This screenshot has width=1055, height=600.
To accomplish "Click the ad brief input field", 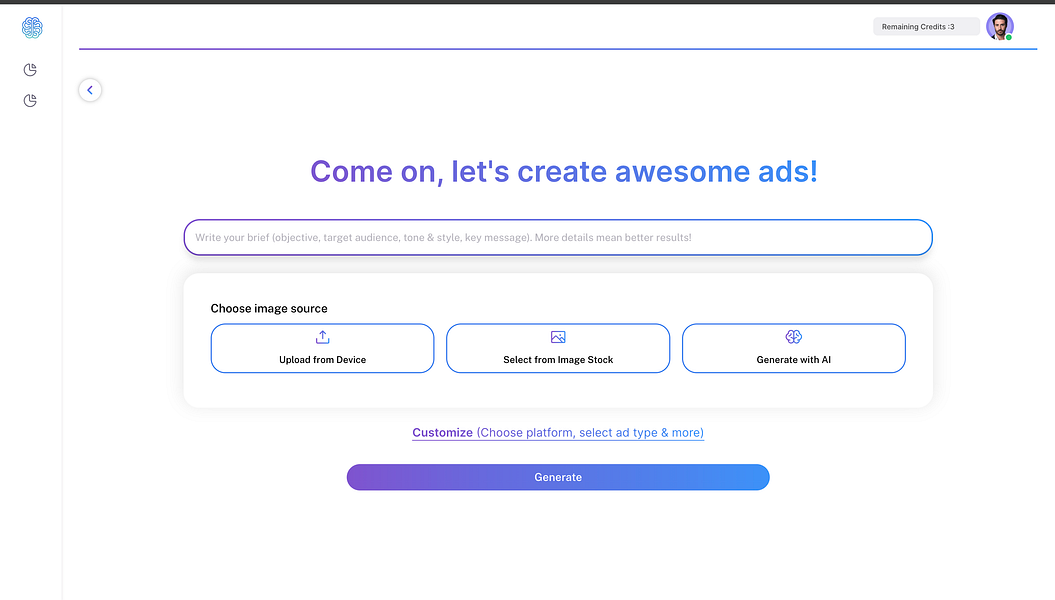I will pos(558,237).
